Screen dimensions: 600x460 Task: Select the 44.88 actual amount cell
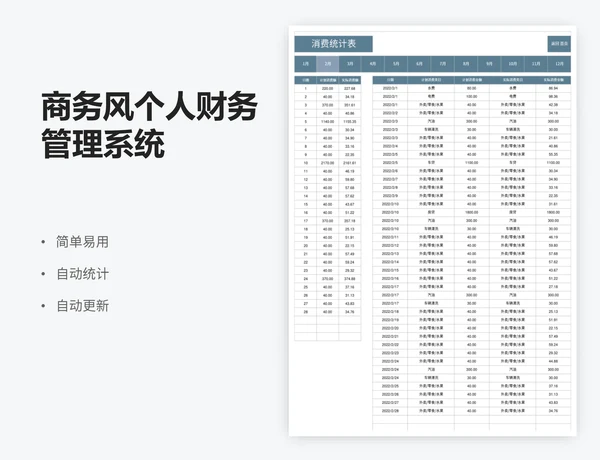click(x=553, y=361)
